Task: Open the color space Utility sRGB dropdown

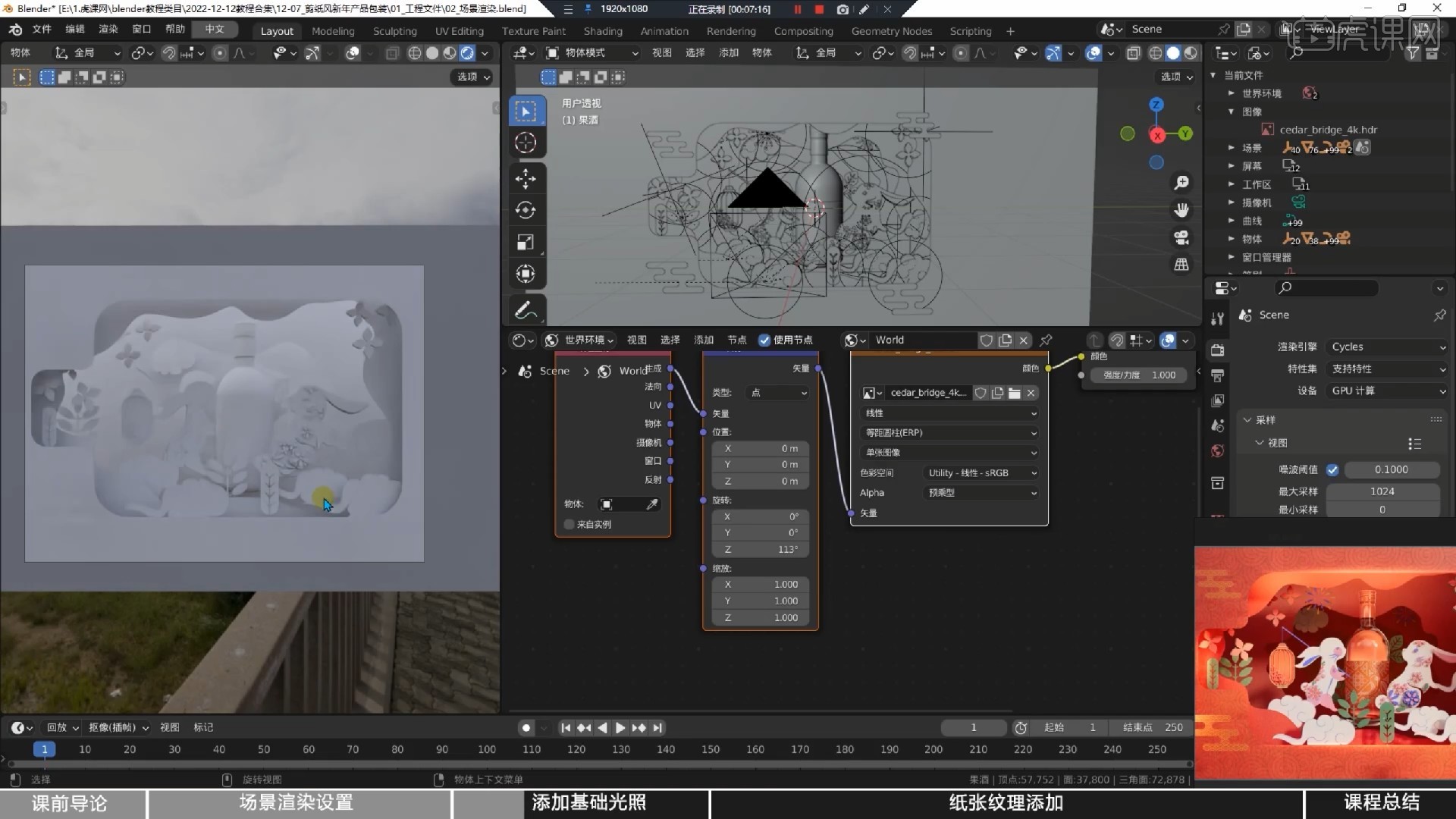Action: [x=982, y=473]
